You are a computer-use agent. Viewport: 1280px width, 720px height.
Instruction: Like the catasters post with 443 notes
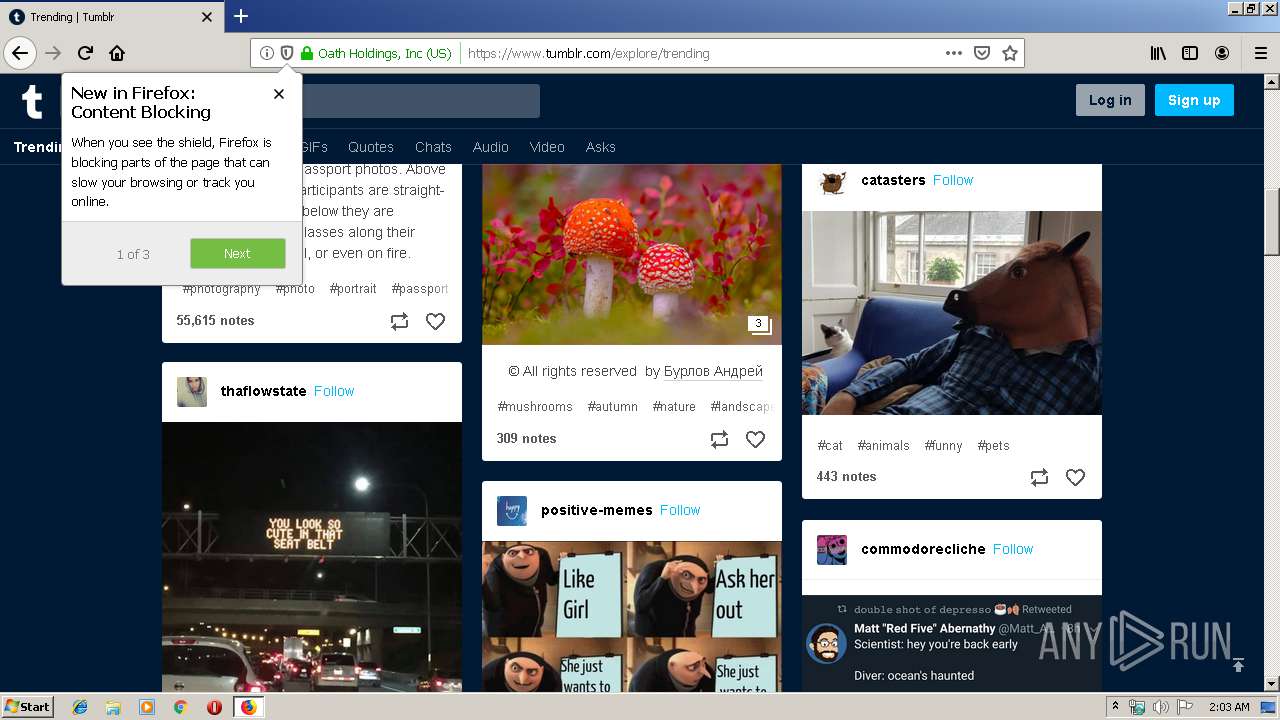(1075, 477)
